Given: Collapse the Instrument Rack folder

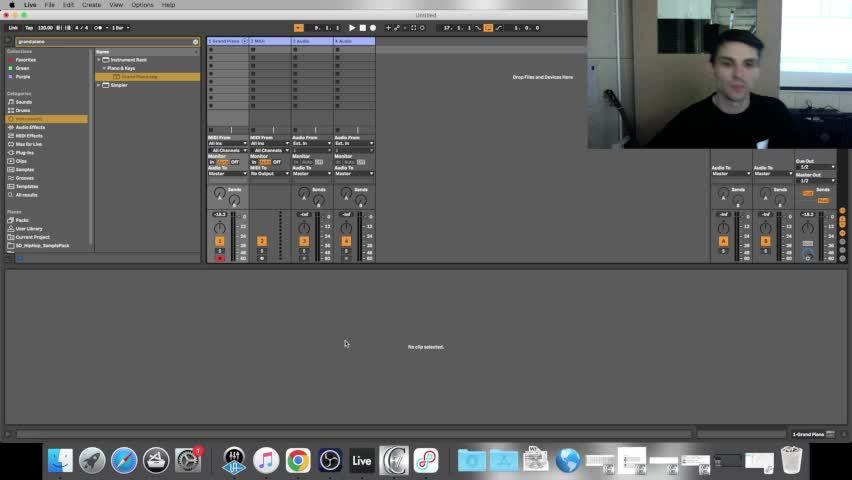Looking at the screenshot, I should (99, 60).
